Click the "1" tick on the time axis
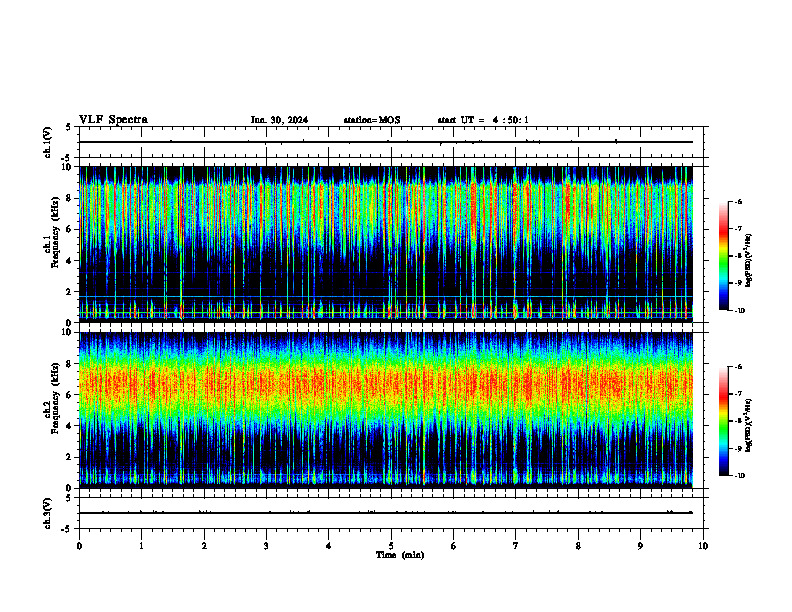 coord(141,546)
